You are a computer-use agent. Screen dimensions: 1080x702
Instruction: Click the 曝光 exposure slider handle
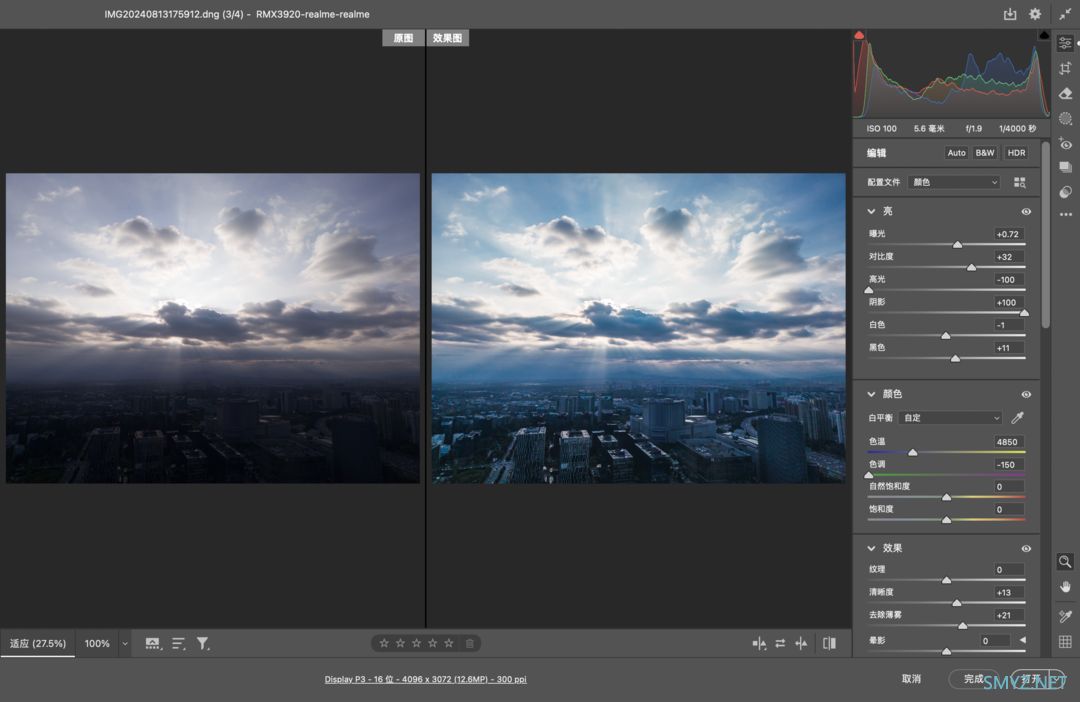[x=957, y=245]
